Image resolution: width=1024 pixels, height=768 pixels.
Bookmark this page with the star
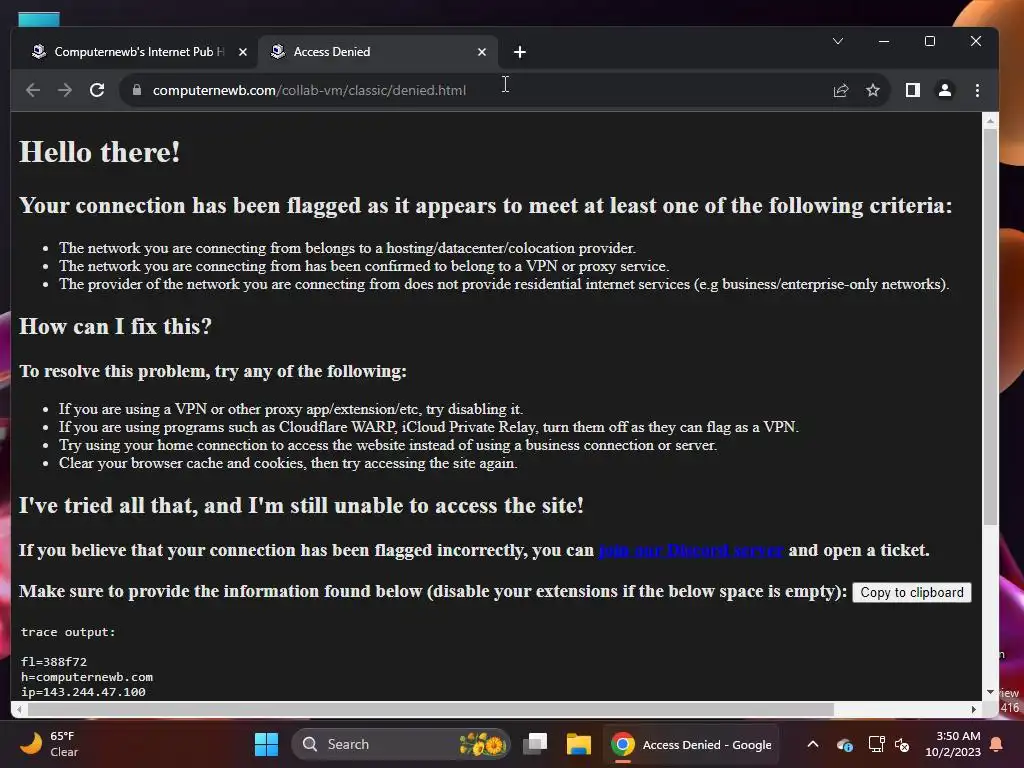point(872,90)
